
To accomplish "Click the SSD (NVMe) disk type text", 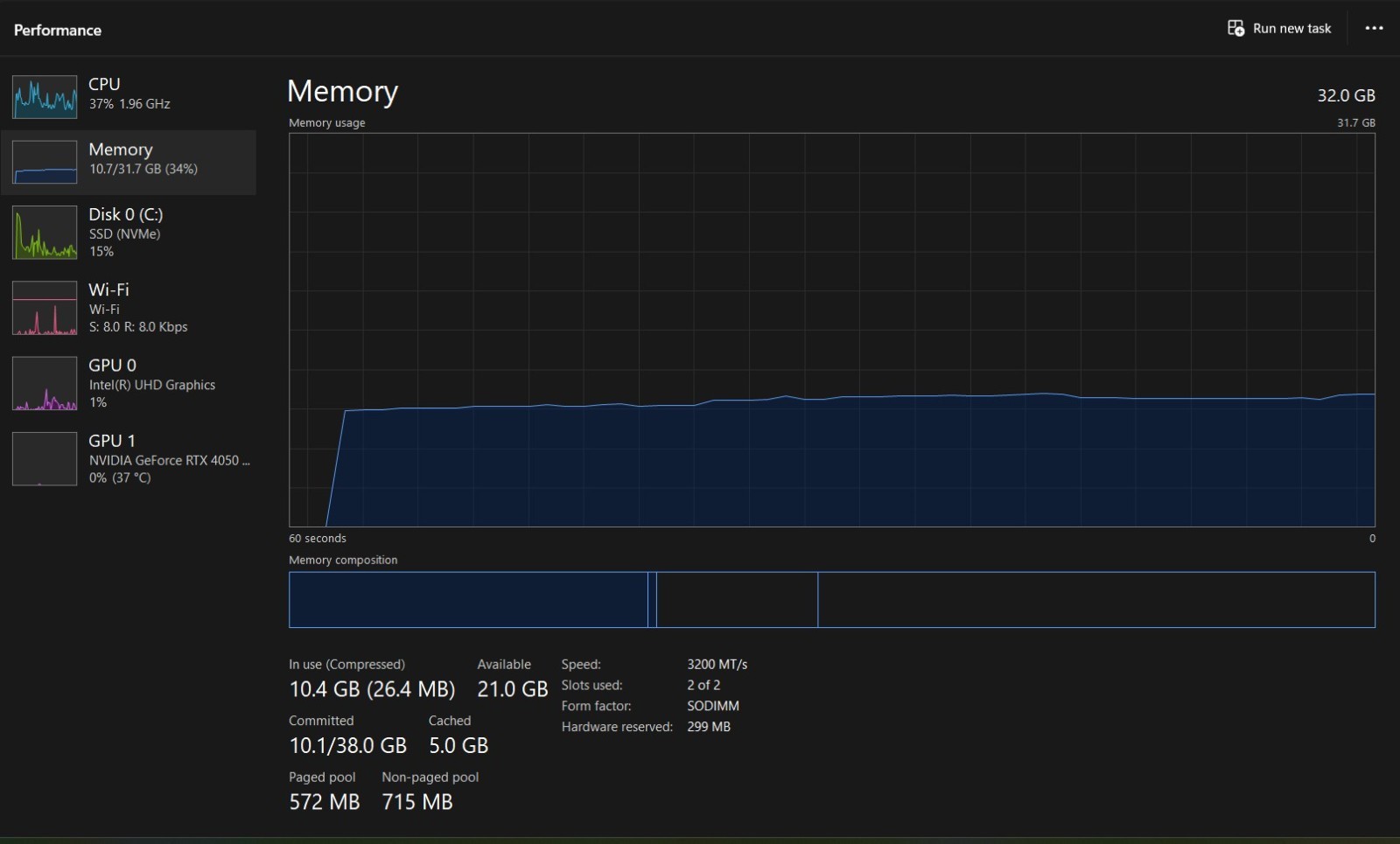I will tap(124, 234).
